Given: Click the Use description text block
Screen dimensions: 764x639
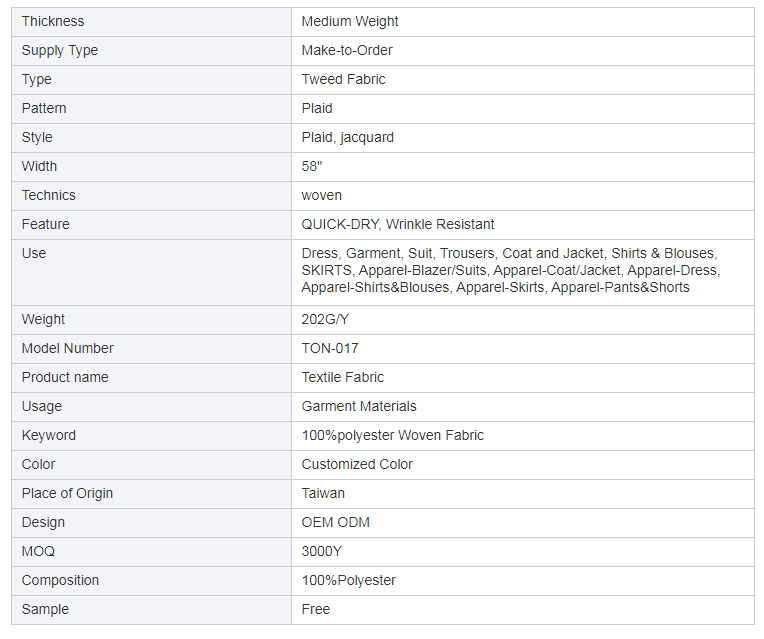Looking at the screenshot, I should [511, 271].
